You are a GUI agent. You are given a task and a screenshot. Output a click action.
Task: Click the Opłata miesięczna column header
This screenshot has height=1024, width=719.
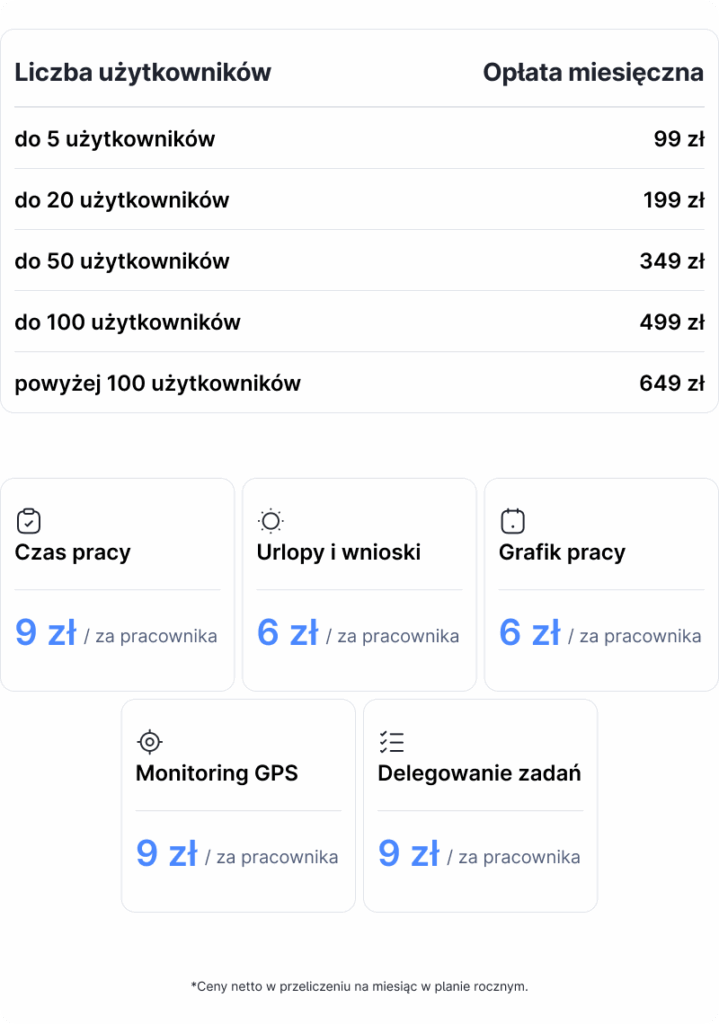click(x=593, y=73)
